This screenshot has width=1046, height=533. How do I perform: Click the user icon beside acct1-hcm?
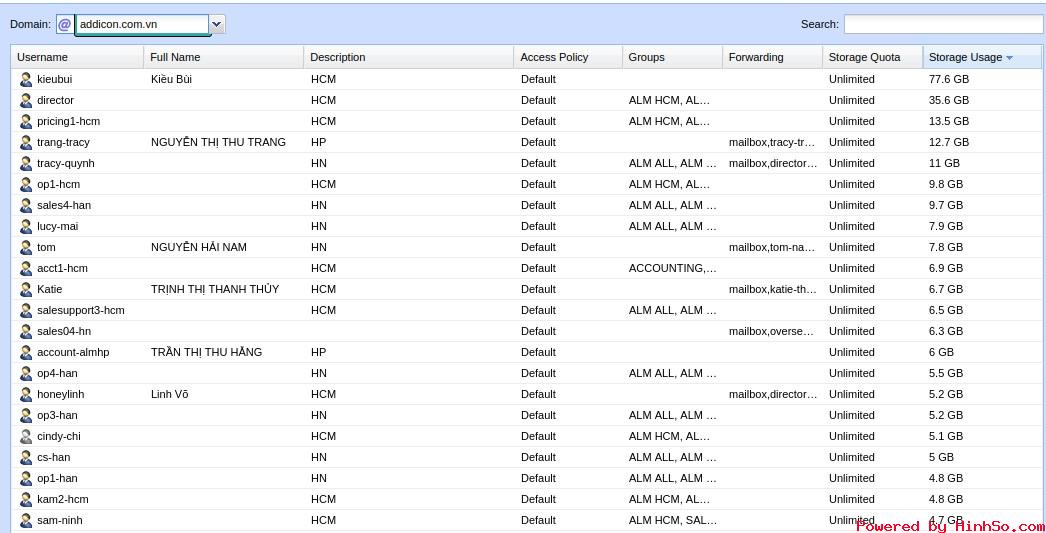click(25, 268)
